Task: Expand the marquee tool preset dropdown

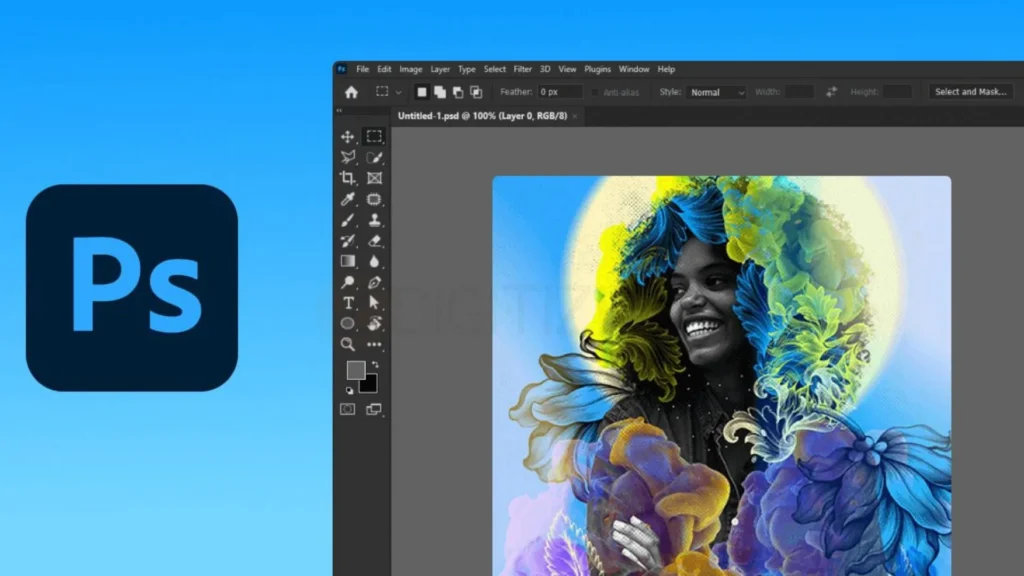Action: coord(398,90)
